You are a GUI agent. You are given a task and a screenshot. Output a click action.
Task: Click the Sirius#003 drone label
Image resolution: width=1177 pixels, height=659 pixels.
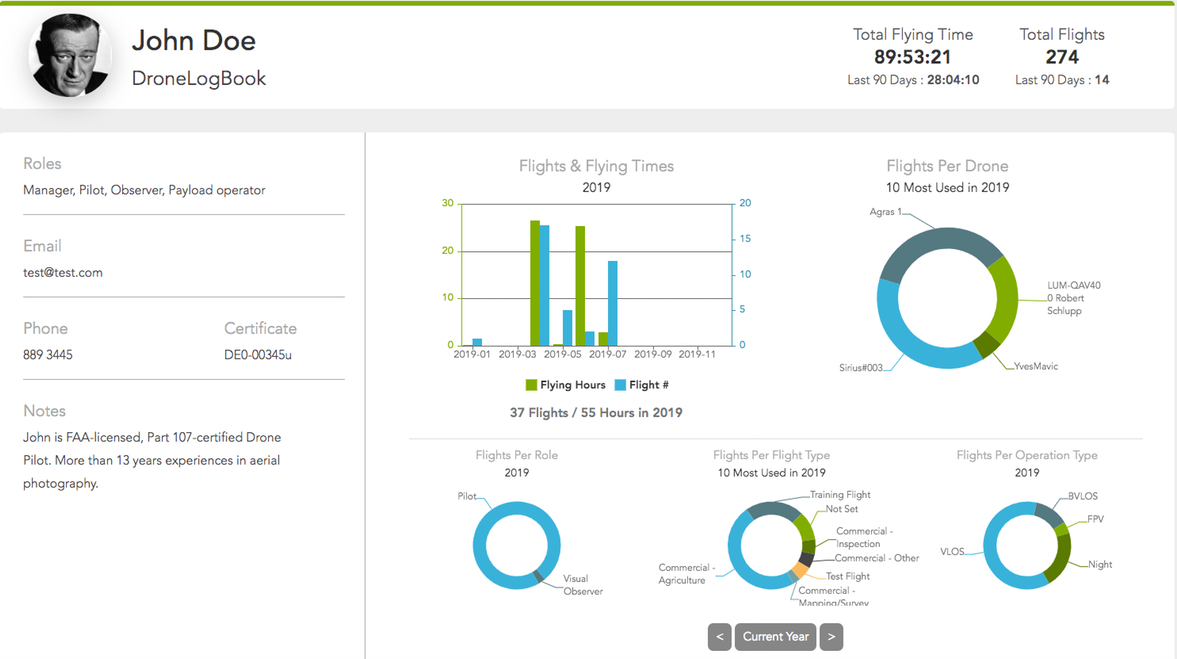(860, 368)
